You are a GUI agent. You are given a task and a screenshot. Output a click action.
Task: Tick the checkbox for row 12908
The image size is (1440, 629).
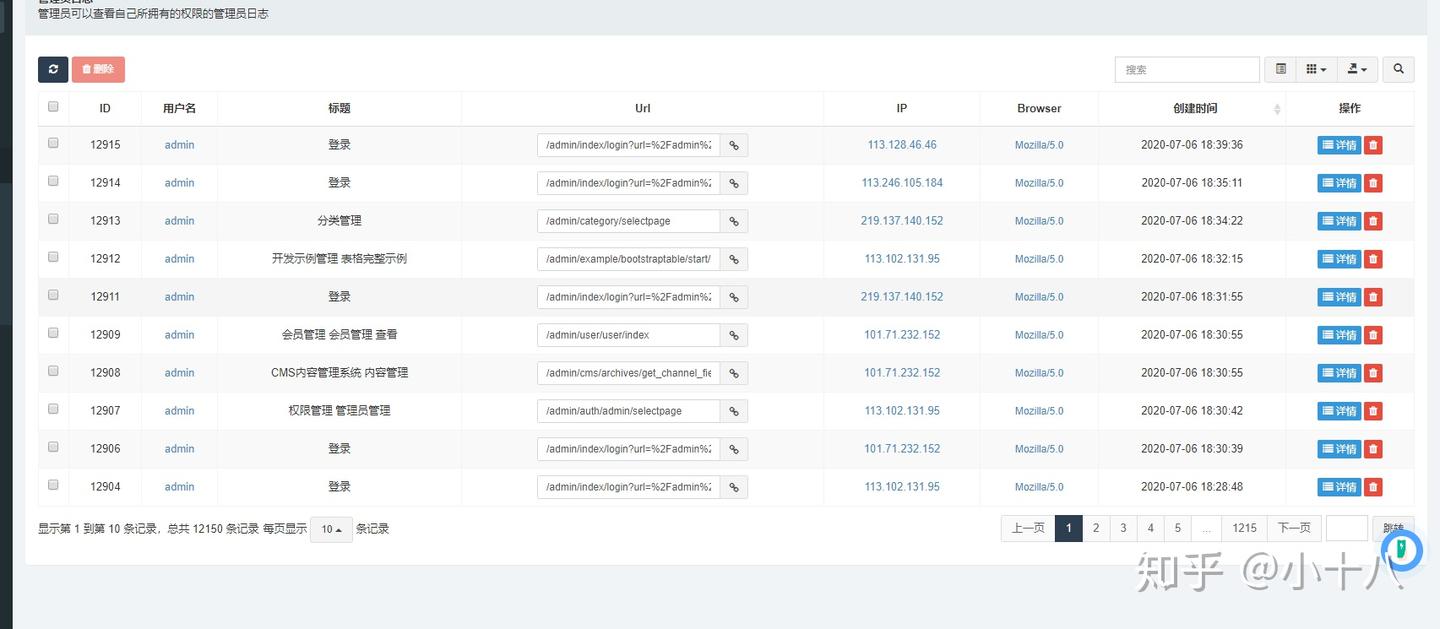[53, 371]
